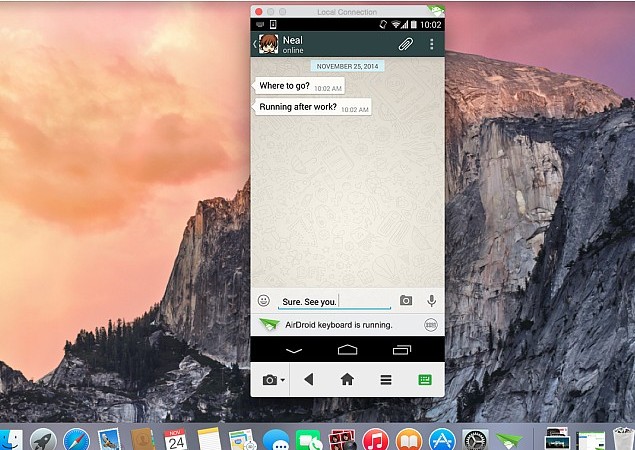Click the AirDroid home toolbar icon
635x450 pixels.
[347, 380]
